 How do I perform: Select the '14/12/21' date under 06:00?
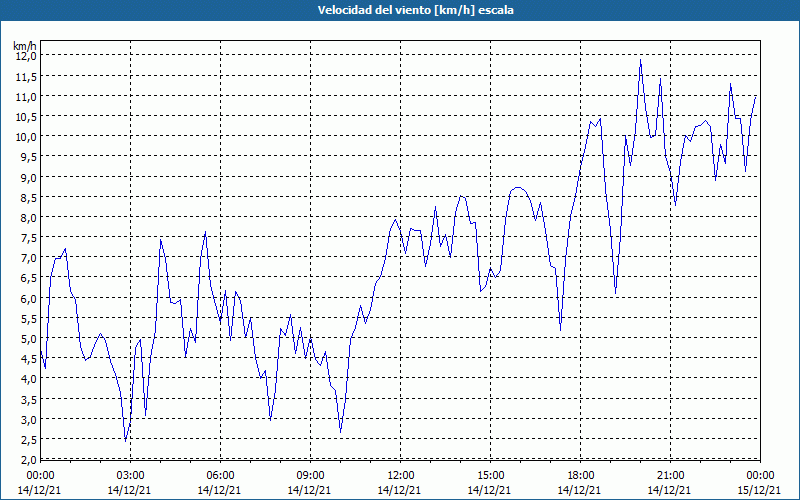219,490
